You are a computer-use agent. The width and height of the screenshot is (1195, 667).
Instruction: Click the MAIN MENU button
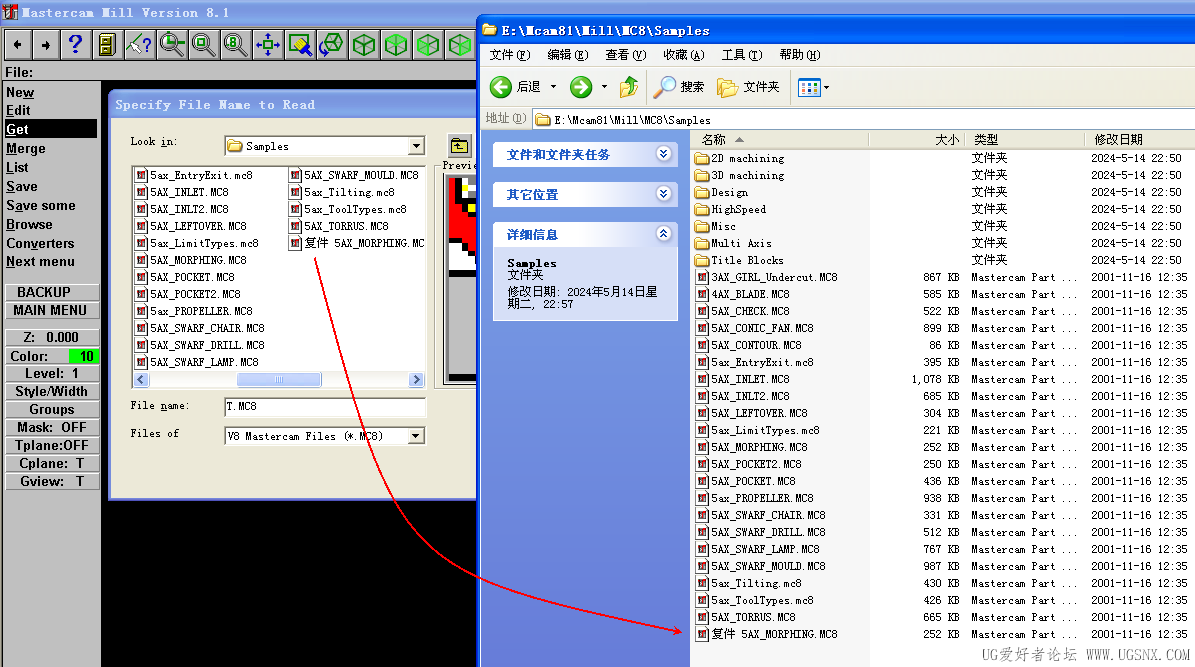click(x=52, y=310)
